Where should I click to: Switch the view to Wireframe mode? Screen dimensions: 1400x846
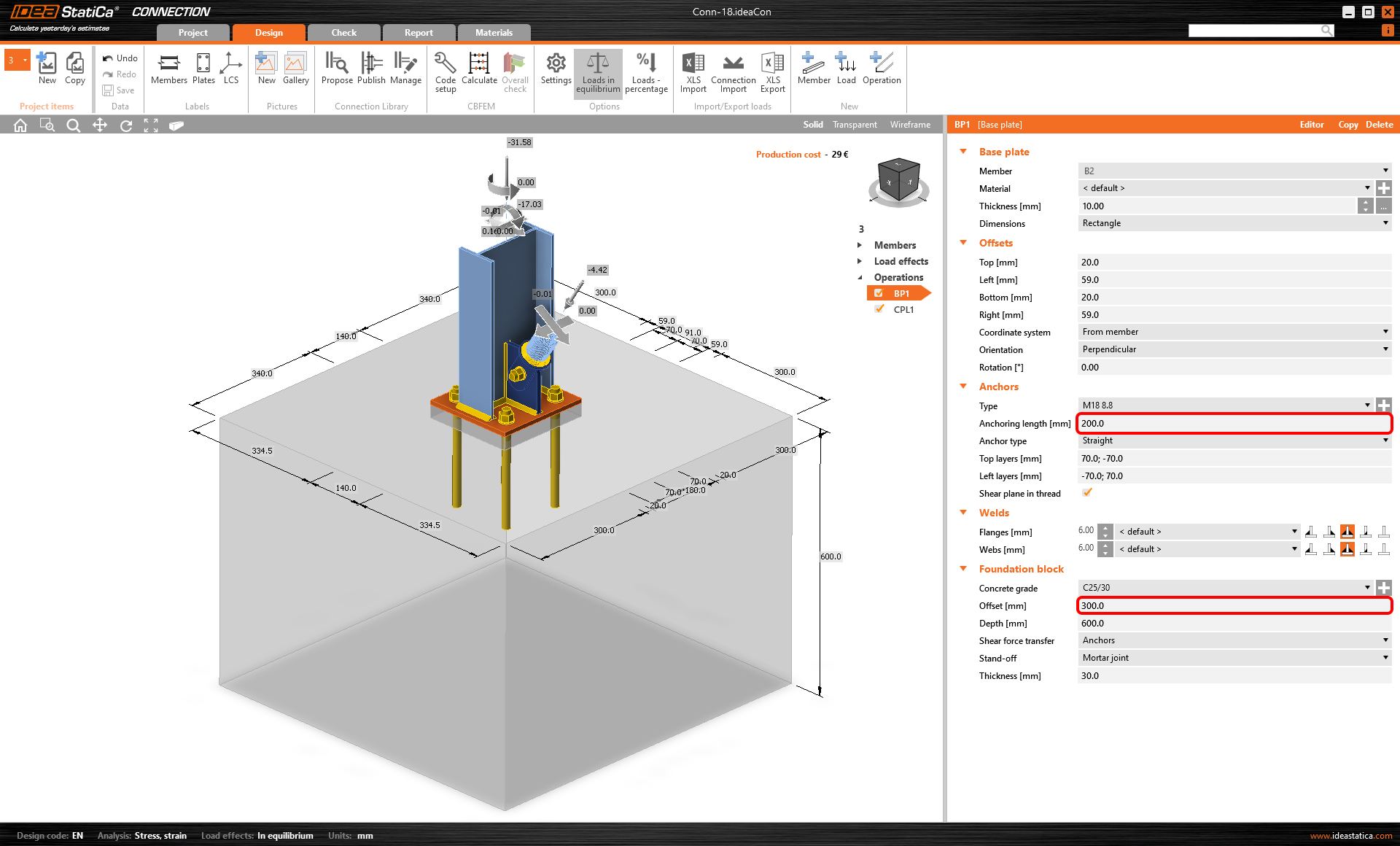click(x=909, y=124)
